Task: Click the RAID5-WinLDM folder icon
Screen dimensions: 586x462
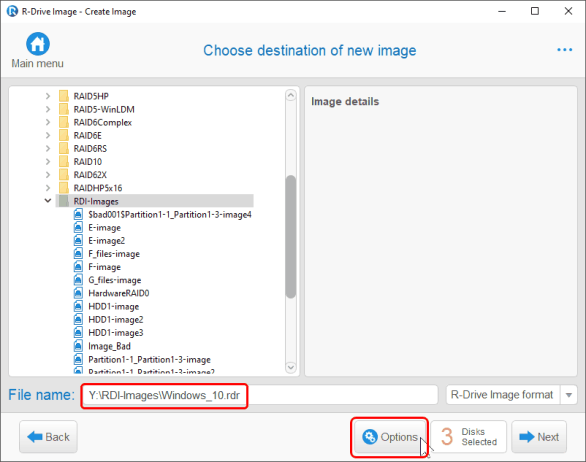Action: 64,109
